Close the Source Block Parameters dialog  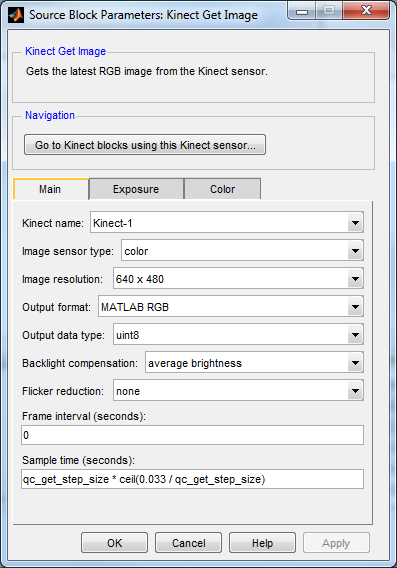point(366,10)
